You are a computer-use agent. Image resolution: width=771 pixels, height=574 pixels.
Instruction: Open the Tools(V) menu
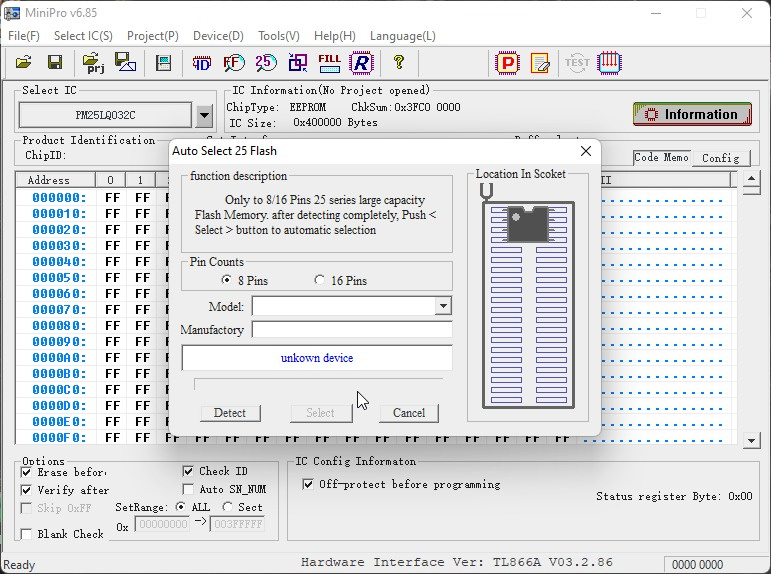click(x=278, y=36)
